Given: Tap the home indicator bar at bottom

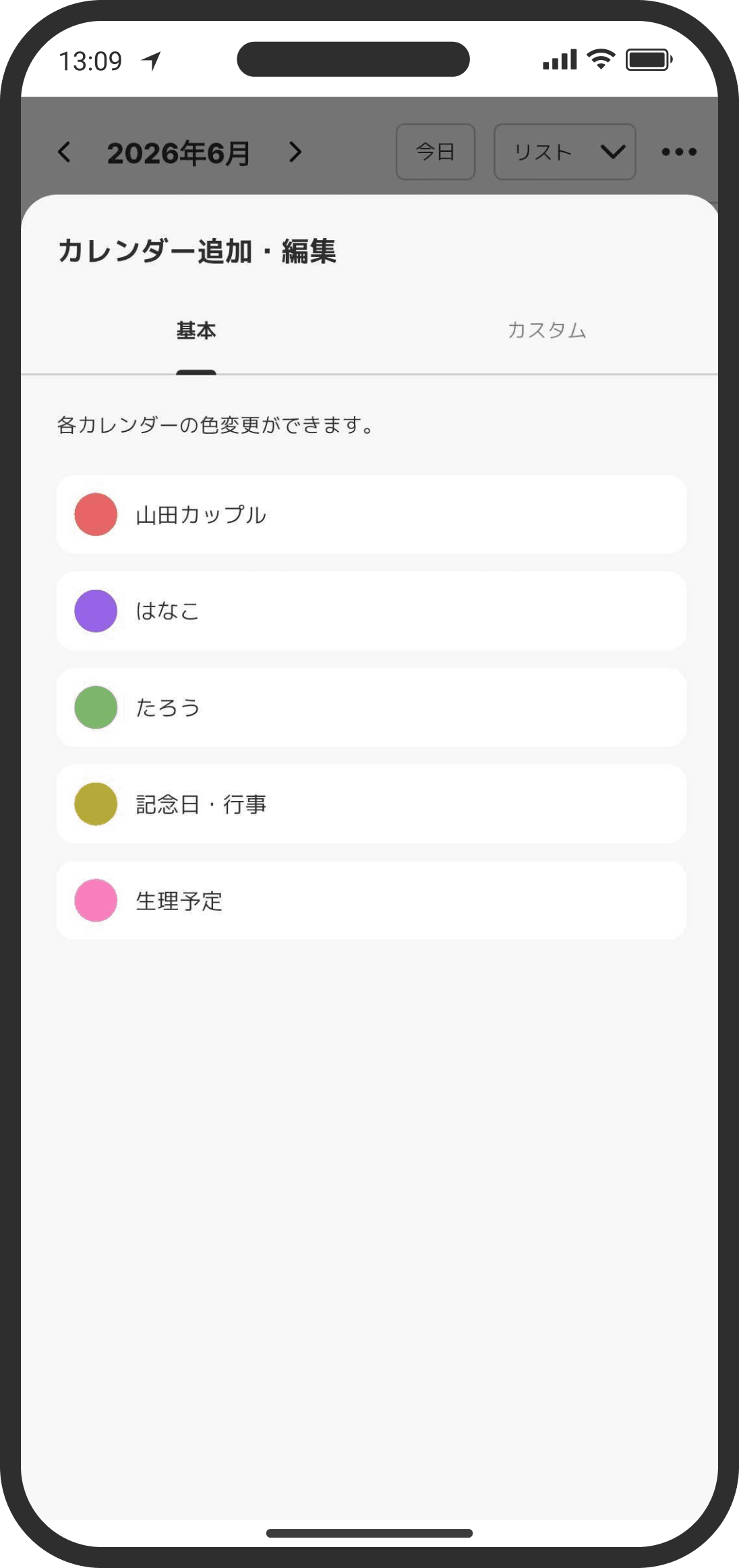Looking at the screenshot, I should 369,1533.
